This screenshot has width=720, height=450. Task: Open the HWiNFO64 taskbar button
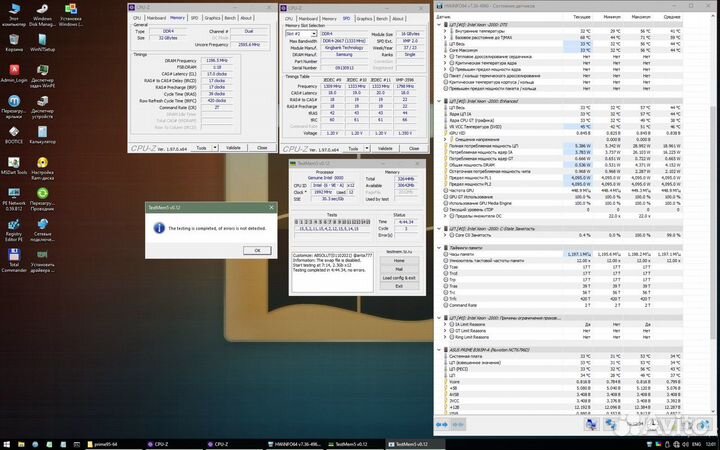coord(296,444)
